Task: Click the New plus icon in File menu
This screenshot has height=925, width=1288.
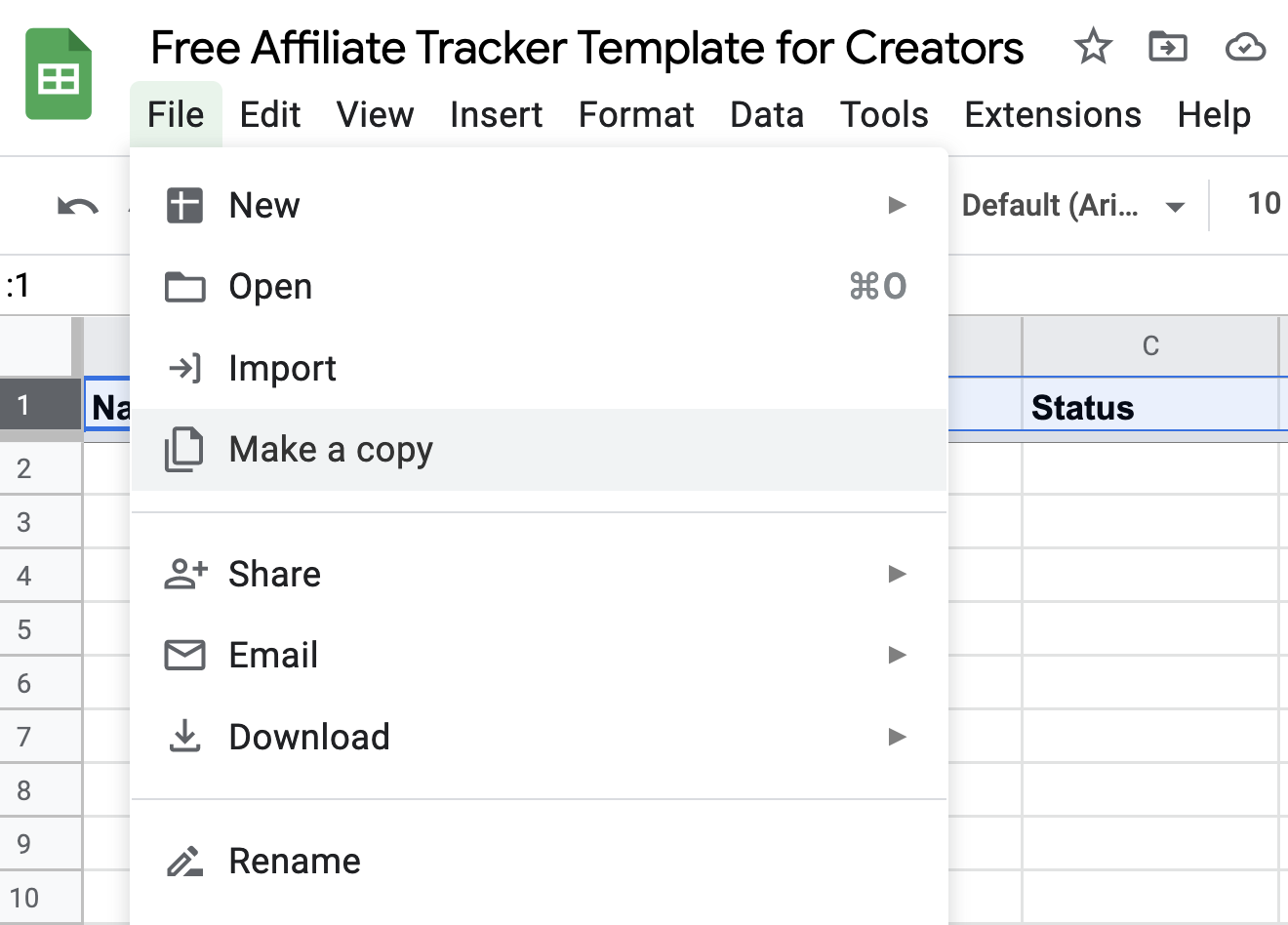Action: pyautogui.click(x=185, y=205)
